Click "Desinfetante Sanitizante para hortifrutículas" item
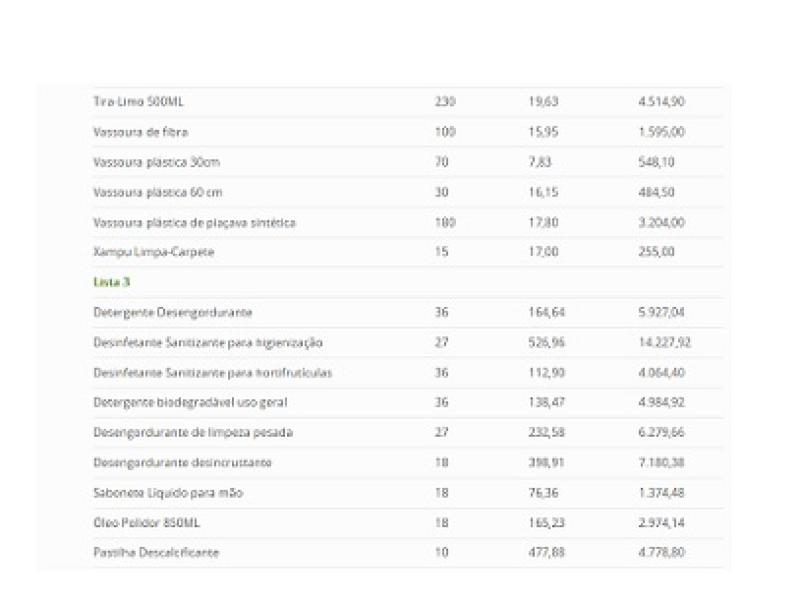This screenshot has width=800, height=600. (x=212, y=372)
